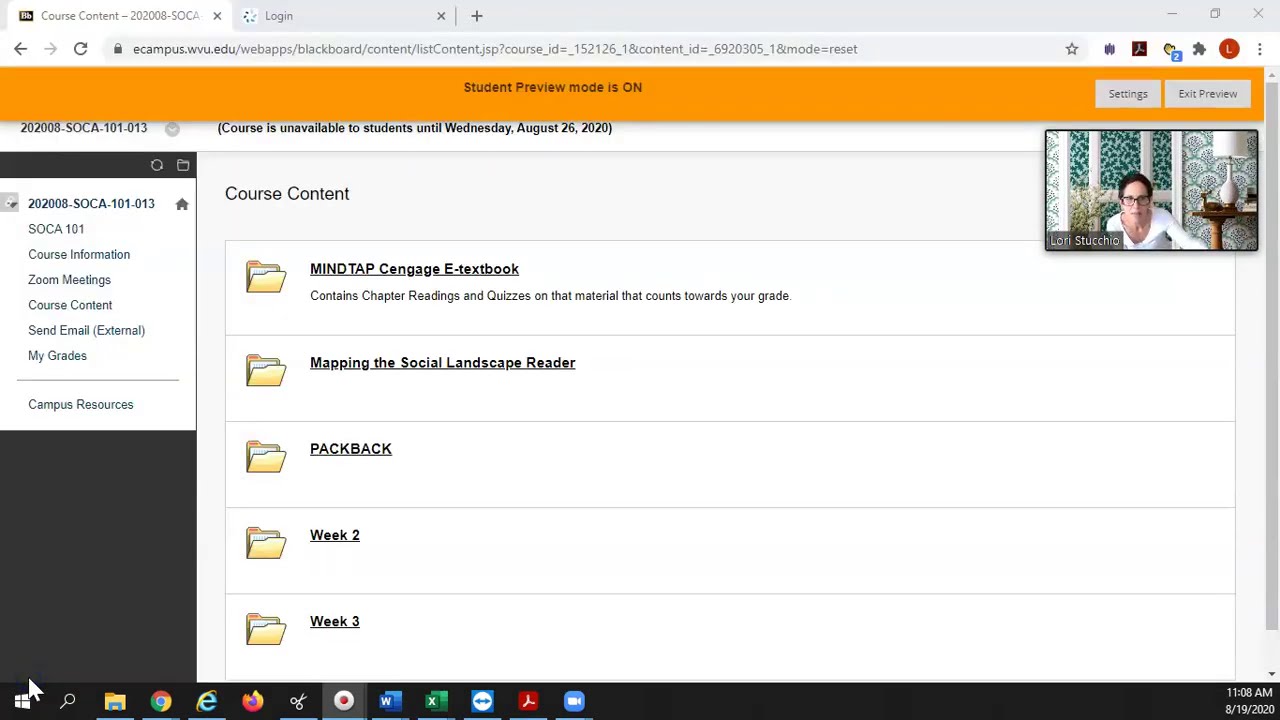
Task: Close the Login tab
Action: point(441,16)
